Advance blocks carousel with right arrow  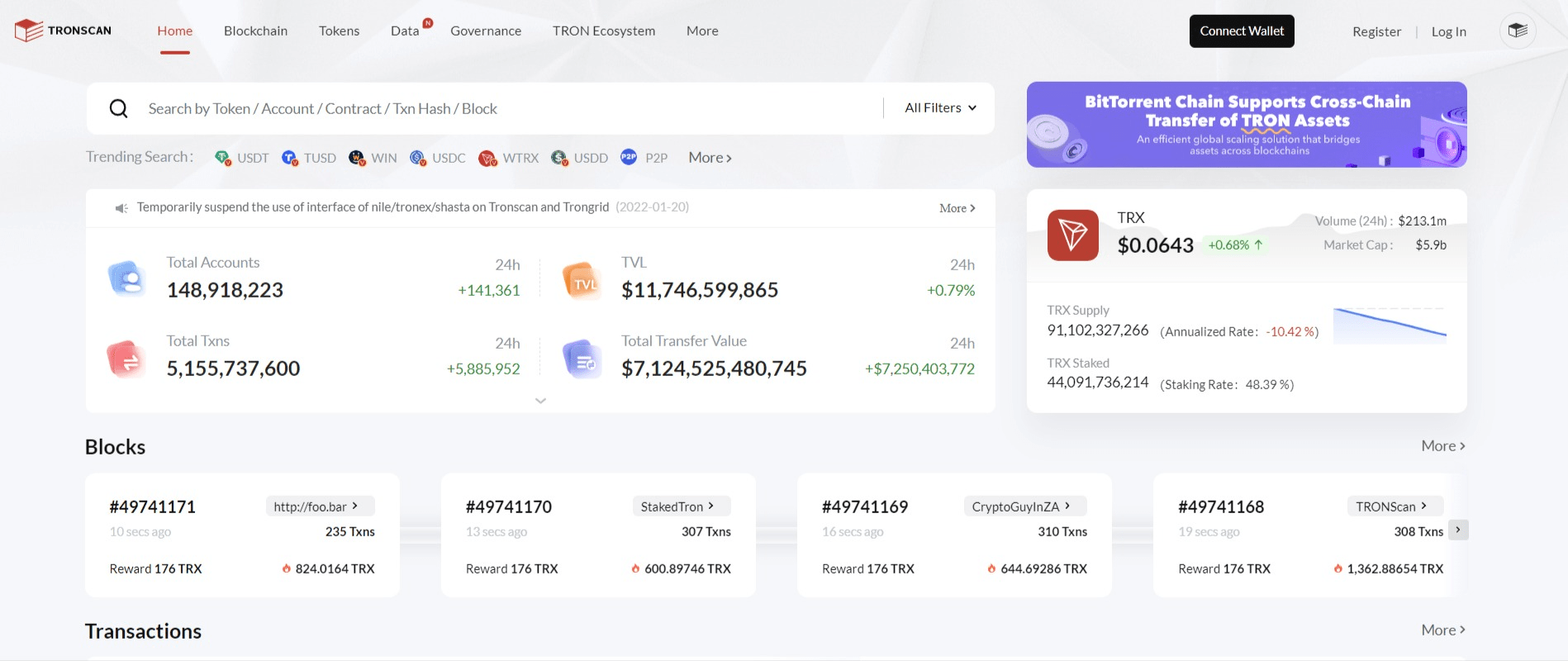coord(1459,530)
